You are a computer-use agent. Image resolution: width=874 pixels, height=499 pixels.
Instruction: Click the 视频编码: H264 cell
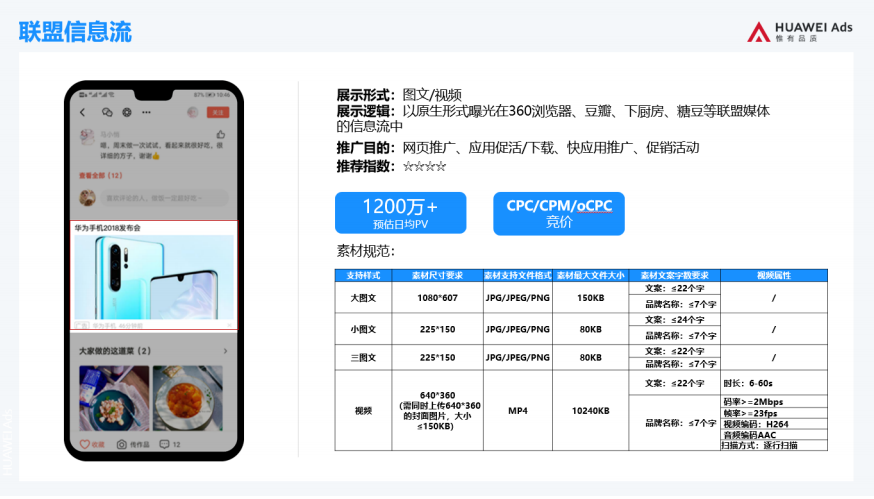coord(774,424)
